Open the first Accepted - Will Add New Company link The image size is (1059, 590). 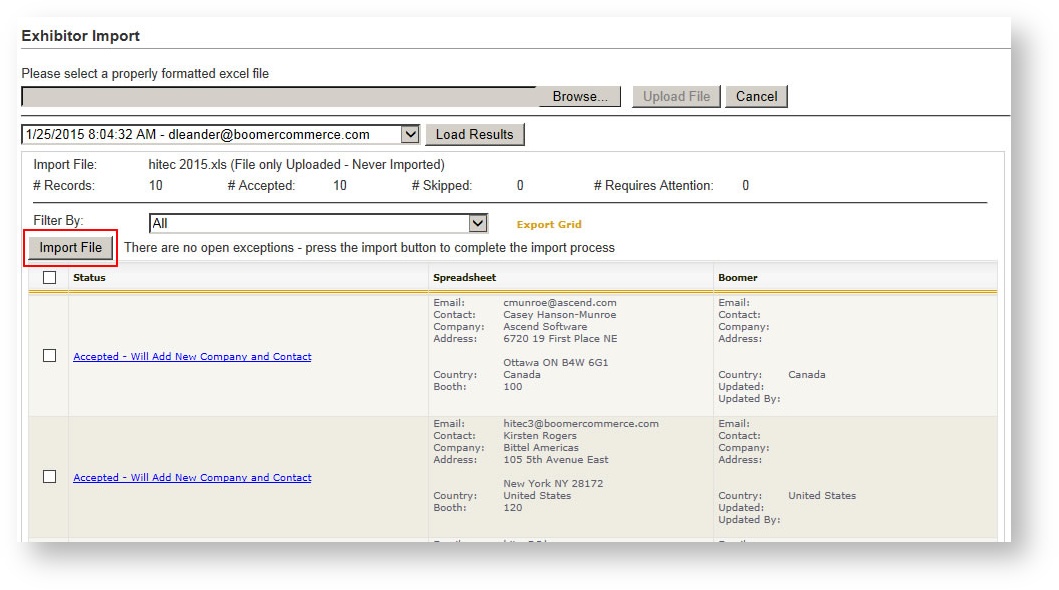191,356
